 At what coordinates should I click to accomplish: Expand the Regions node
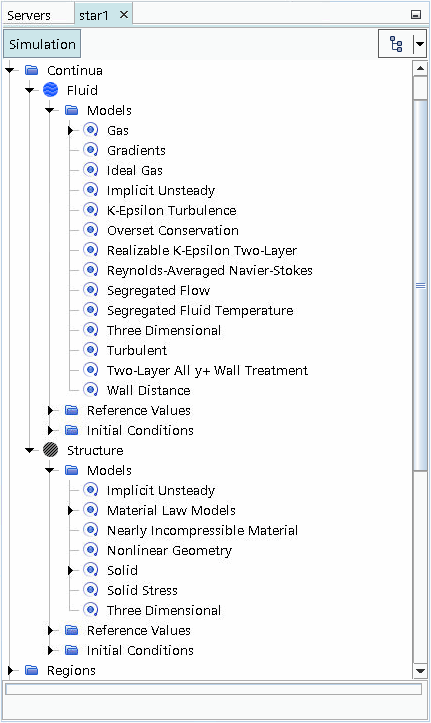(x=11, y=670)
